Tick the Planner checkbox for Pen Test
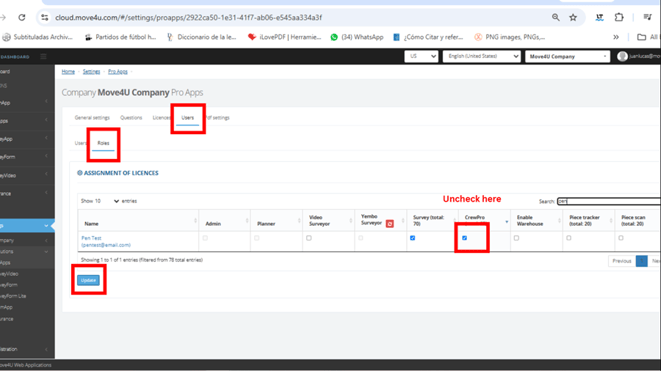 [x=257, y=238]
